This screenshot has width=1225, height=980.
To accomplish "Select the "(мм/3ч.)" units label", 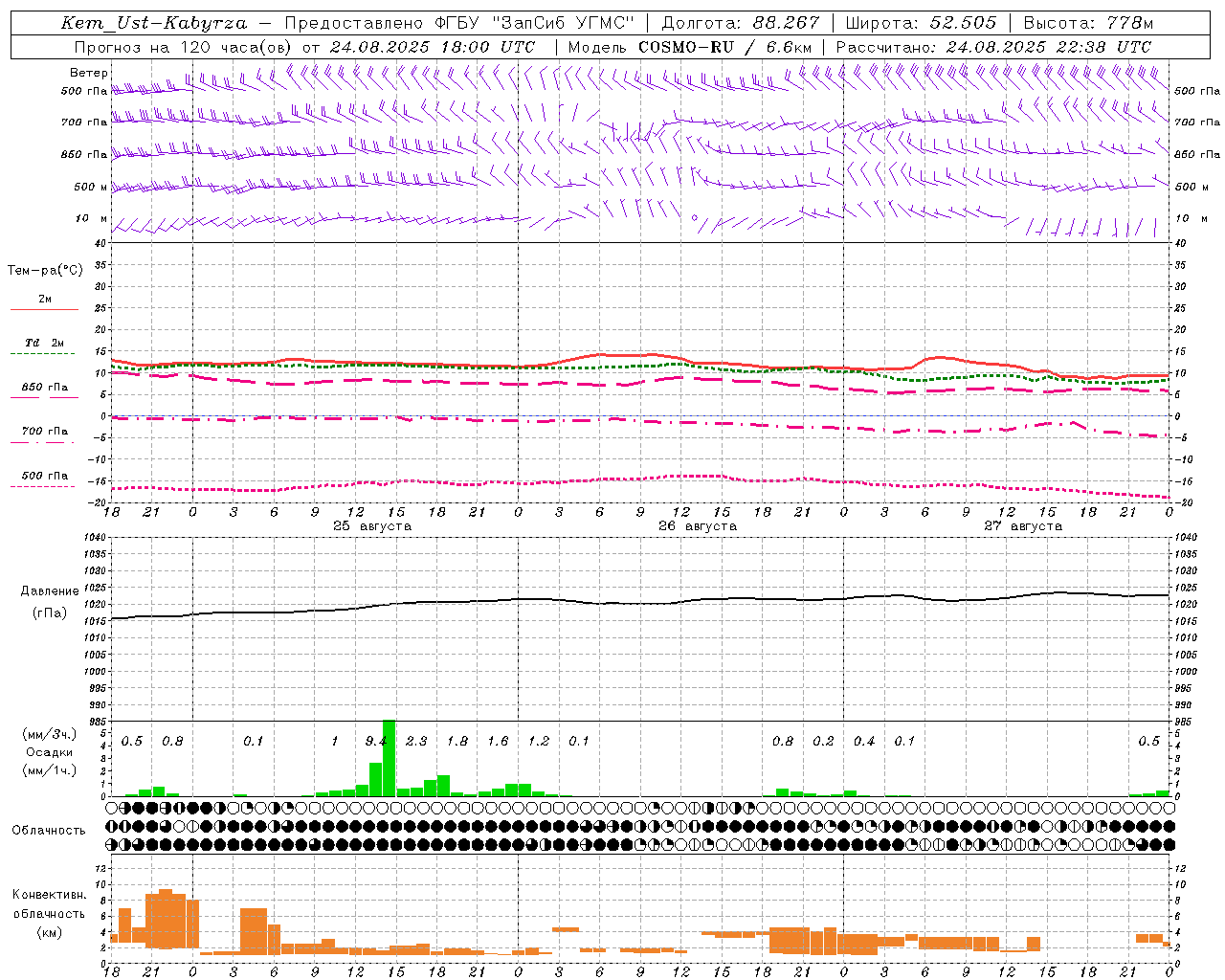I will coord(49,734).
